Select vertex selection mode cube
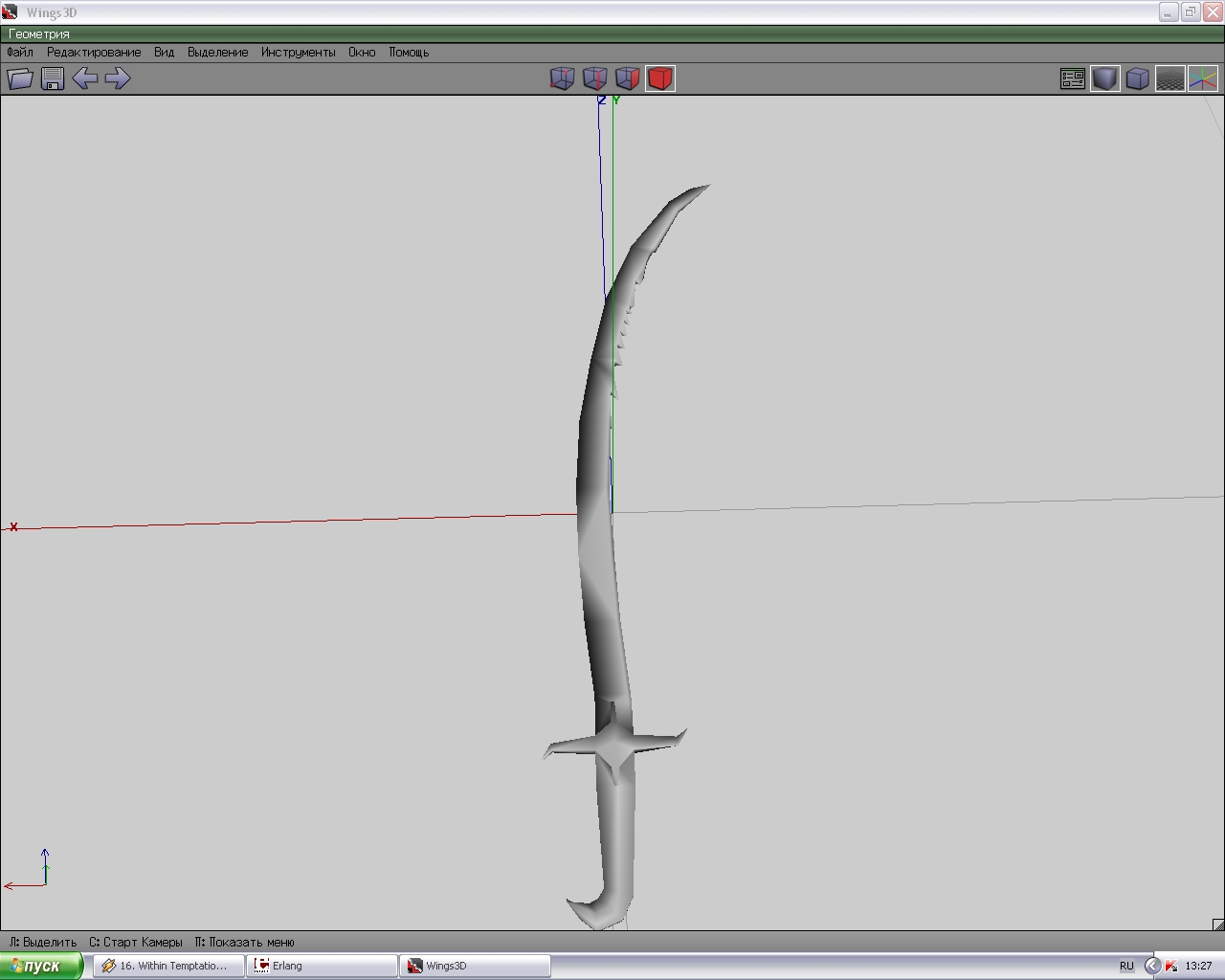 coord(563,78)
